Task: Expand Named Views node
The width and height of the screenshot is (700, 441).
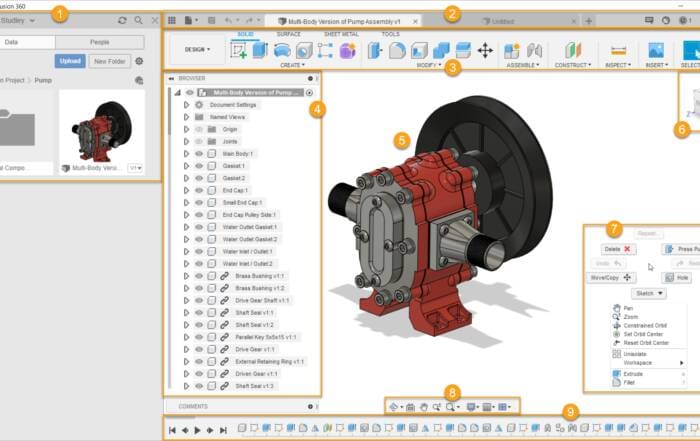Action: point(186,117)
